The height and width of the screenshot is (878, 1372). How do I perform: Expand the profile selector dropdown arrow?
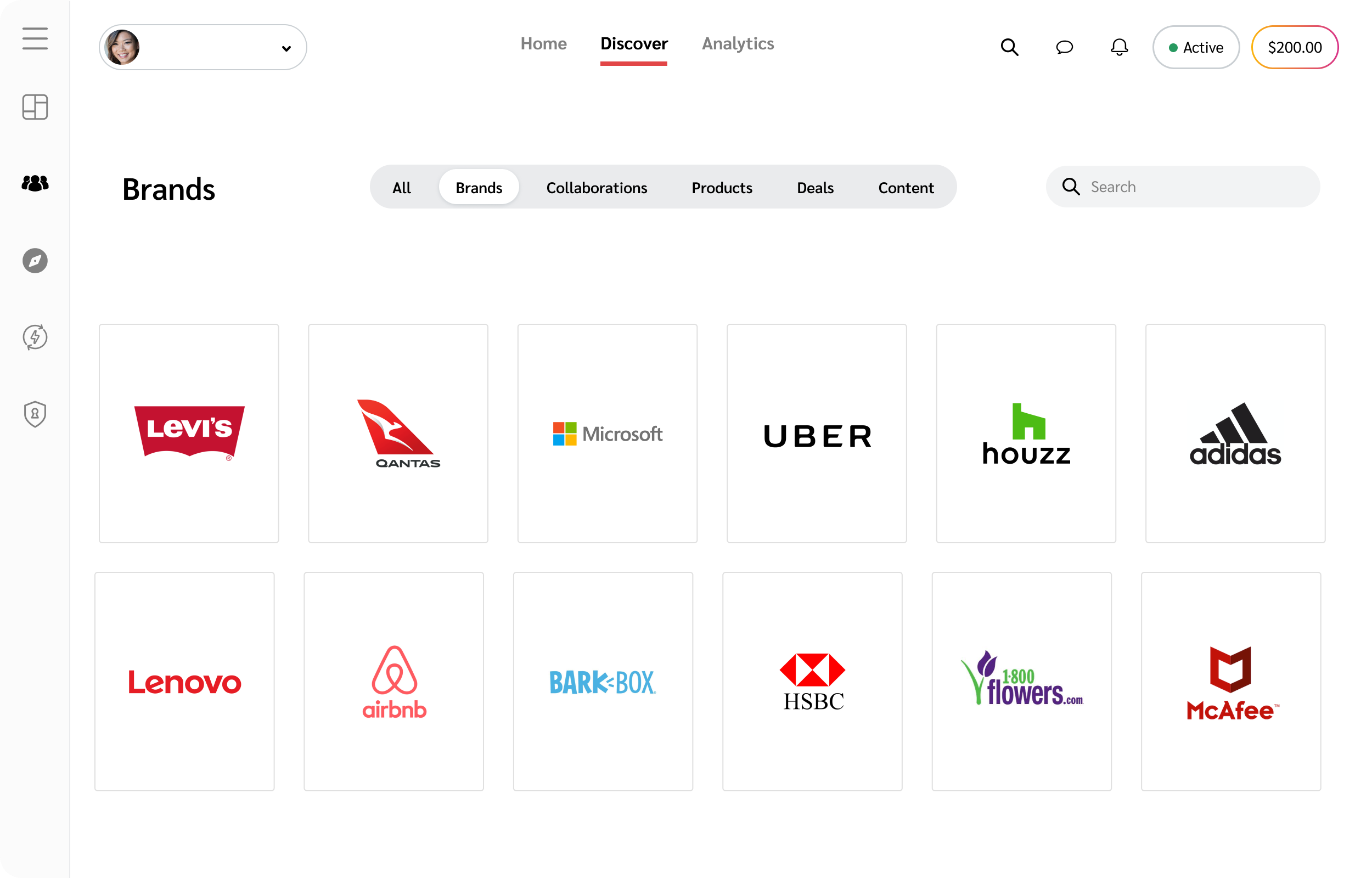286,48
